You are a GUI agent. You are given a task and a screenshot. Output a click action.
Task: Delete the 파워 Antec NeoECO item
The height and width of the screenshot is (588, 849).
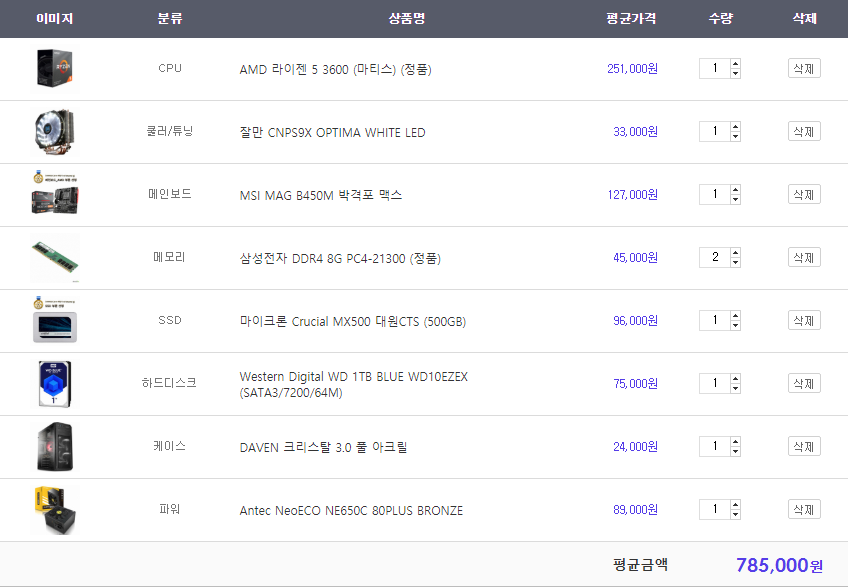point(804,509)
